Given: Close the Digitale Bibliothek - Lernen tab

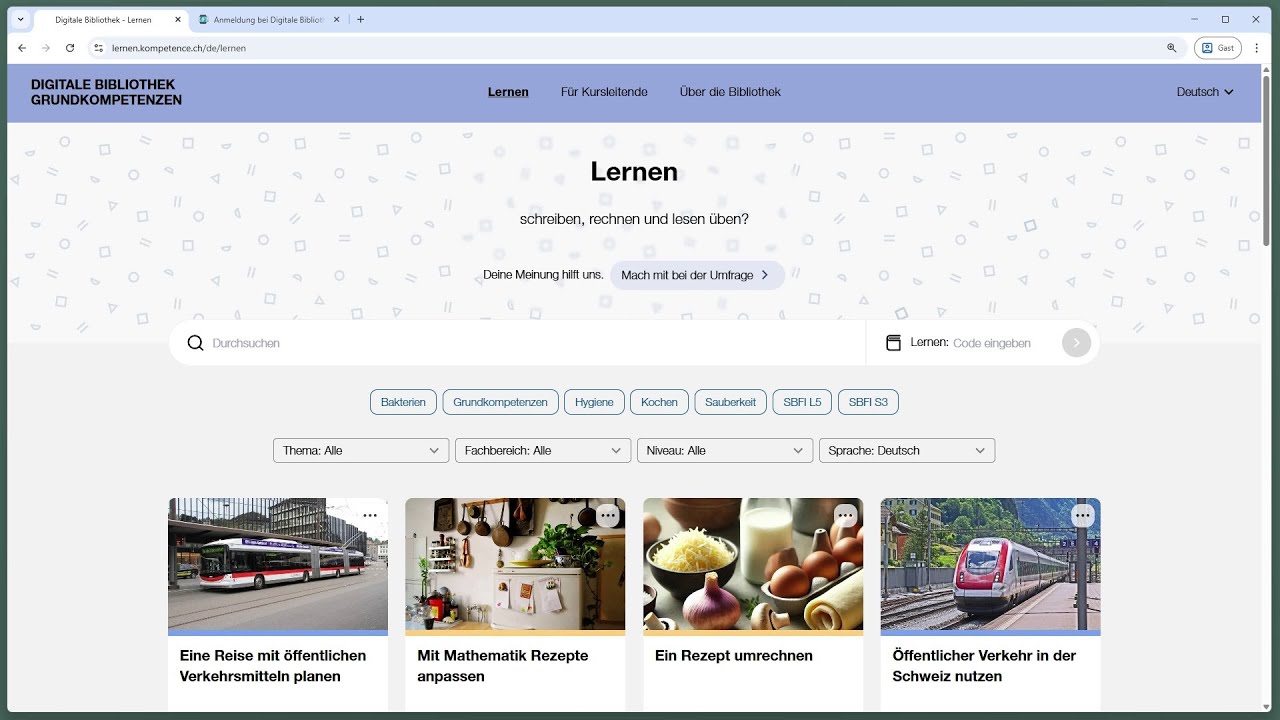Looking at the screenshot, I should point(178,19).
